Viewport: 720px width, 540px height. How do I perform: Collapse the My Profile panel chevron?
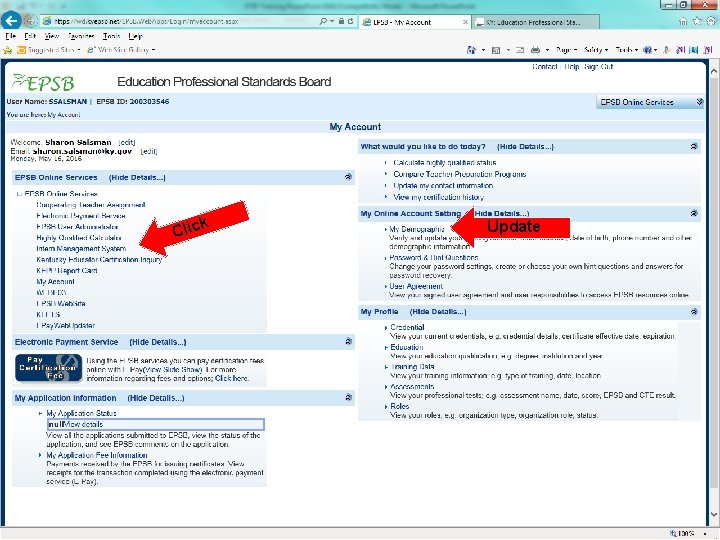click(x=694, y=312)
